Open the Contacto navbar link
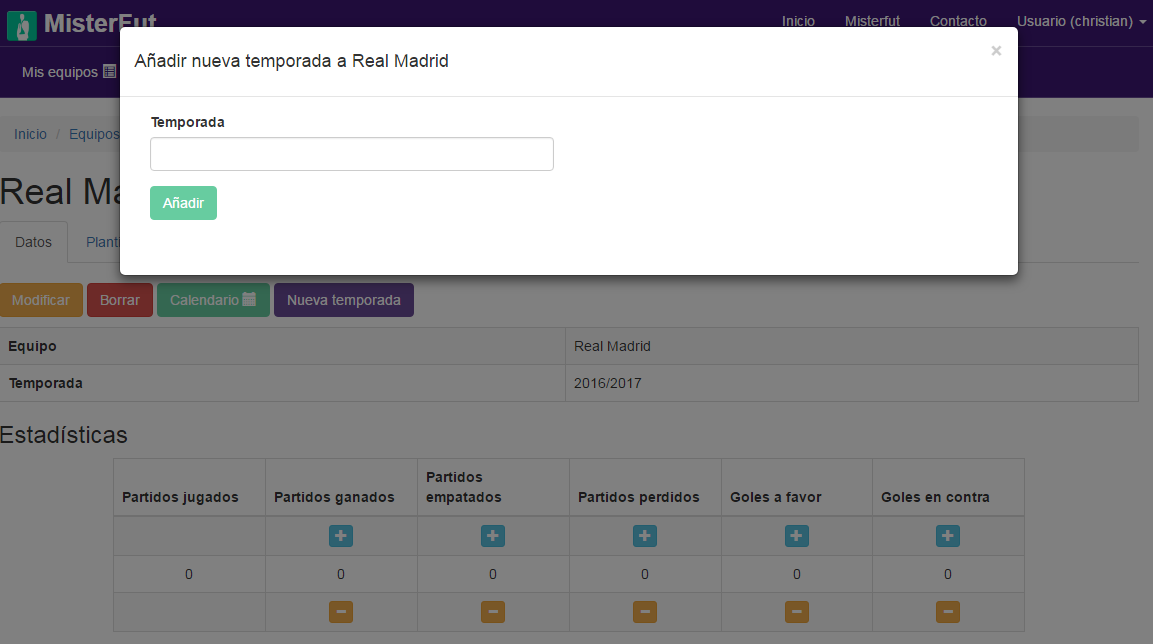This screenshot has width=1153, height=644. pyautogui.click(x=958, y=21)
